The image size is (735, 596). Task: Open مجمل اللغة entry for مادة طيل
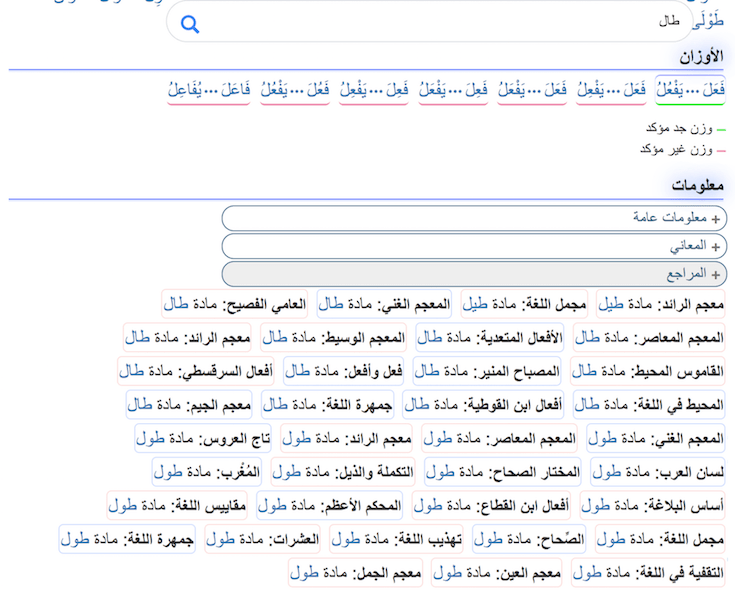(524, 304)
